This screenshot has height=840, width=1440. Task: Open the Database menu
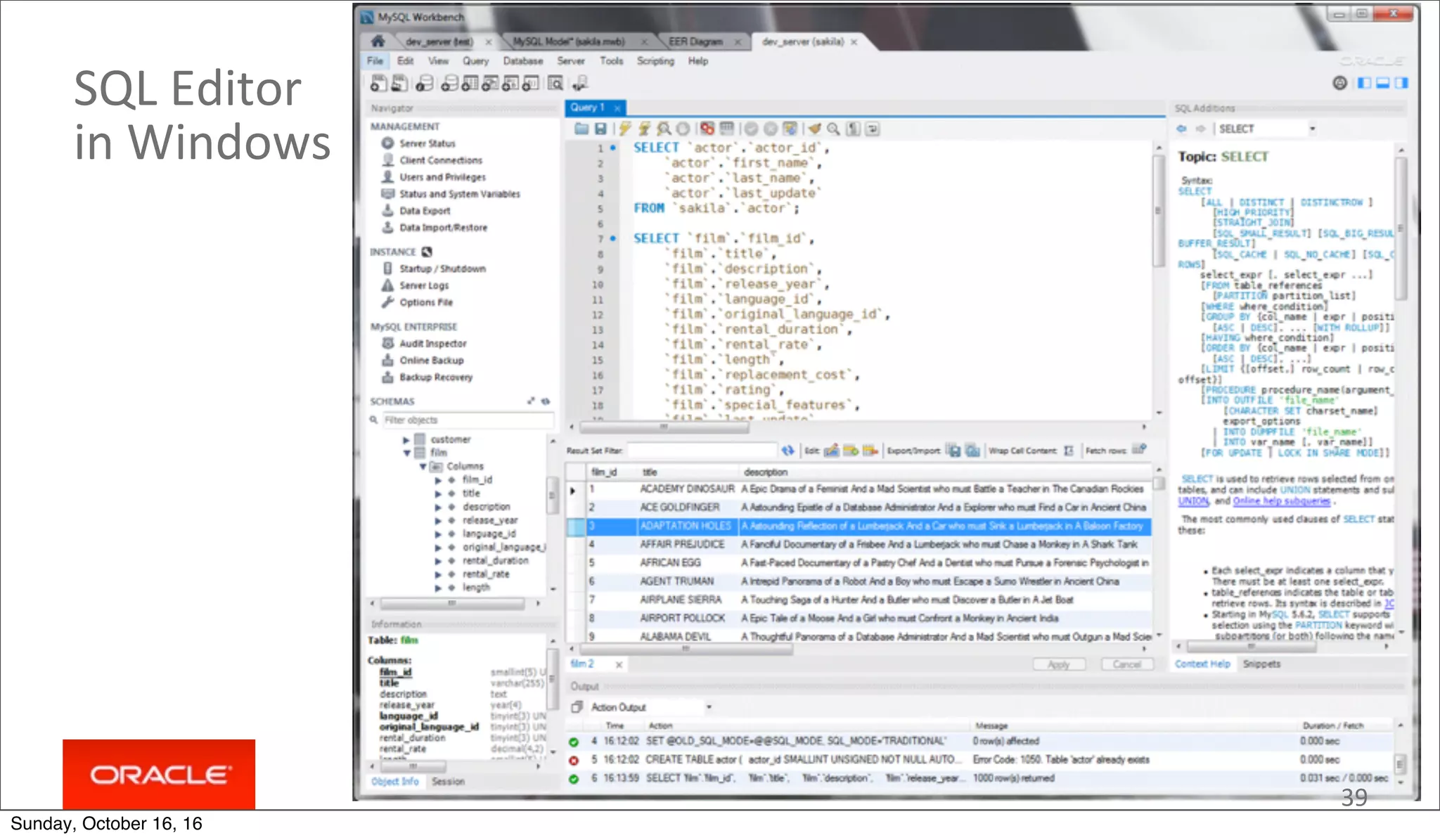pos(523,61)
